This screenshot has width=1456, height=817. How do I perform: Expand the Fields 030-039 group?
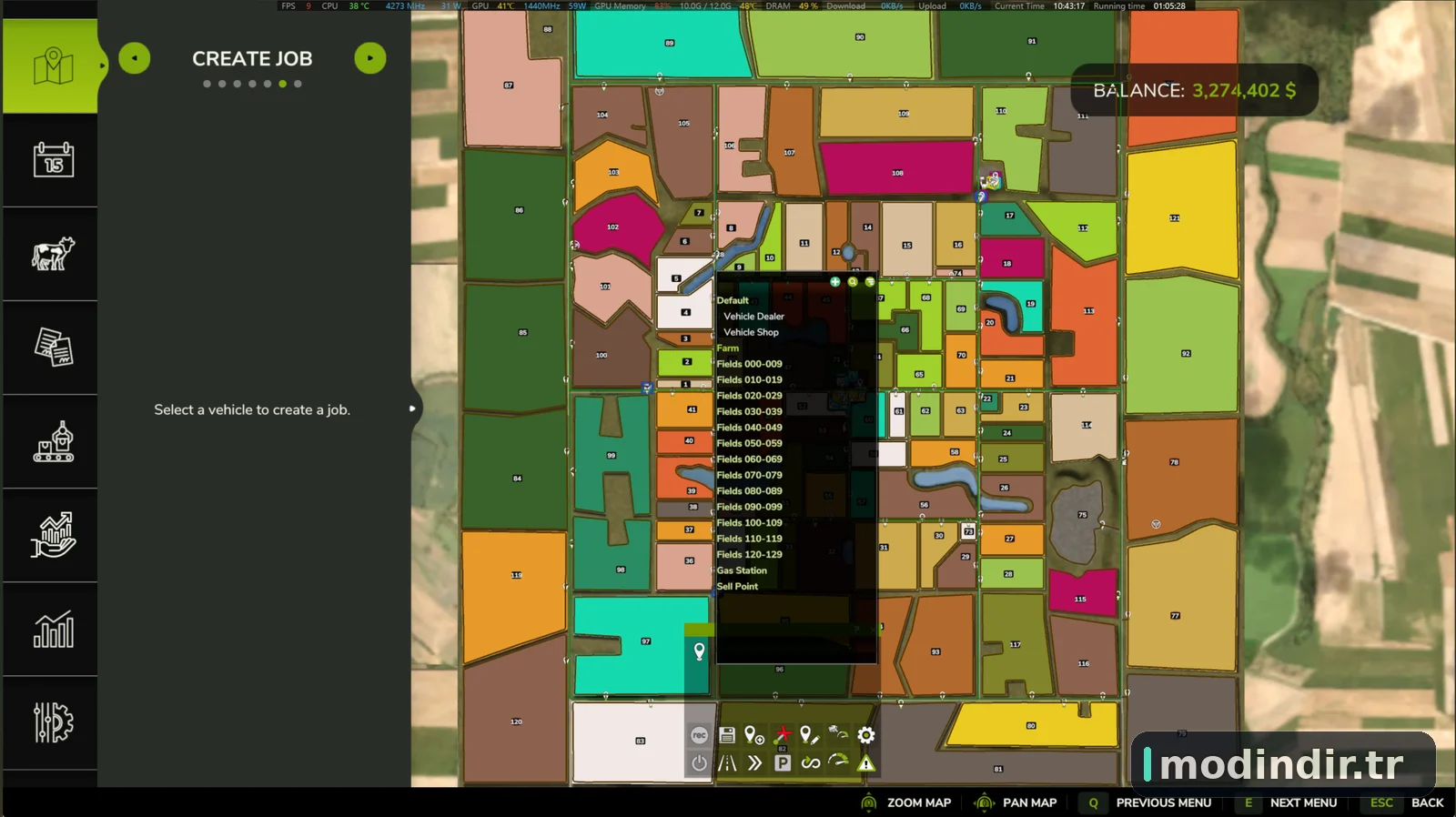tap(749, 412)
